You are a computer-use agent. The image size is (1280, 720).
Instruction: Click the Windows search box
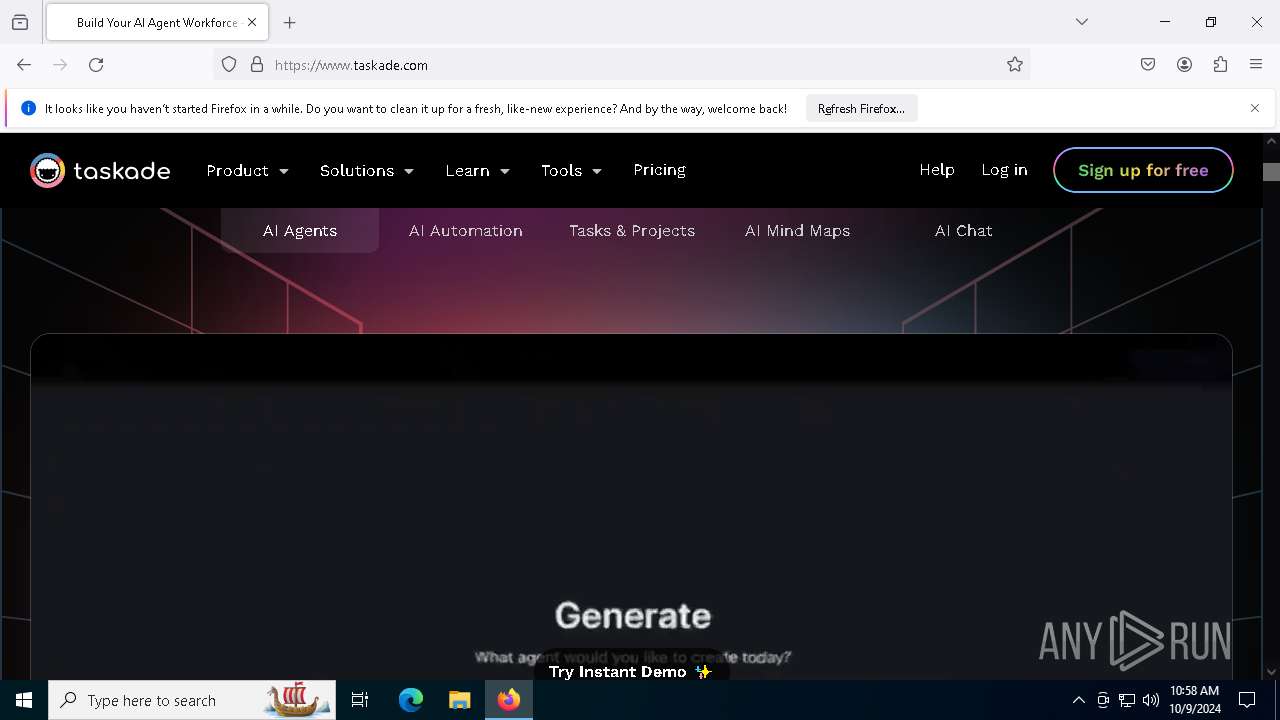pyautogui.click(x=191, y=700)
